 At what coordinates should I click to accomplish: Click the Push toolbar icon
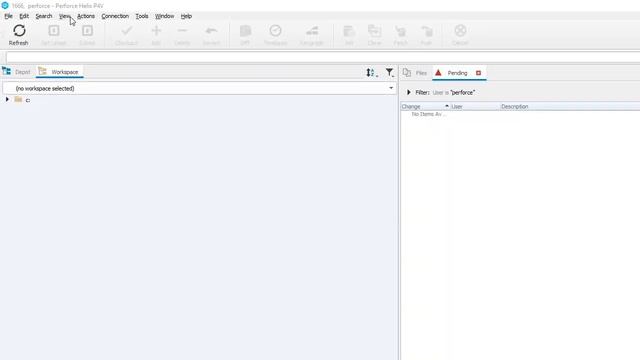pos(427,31)
